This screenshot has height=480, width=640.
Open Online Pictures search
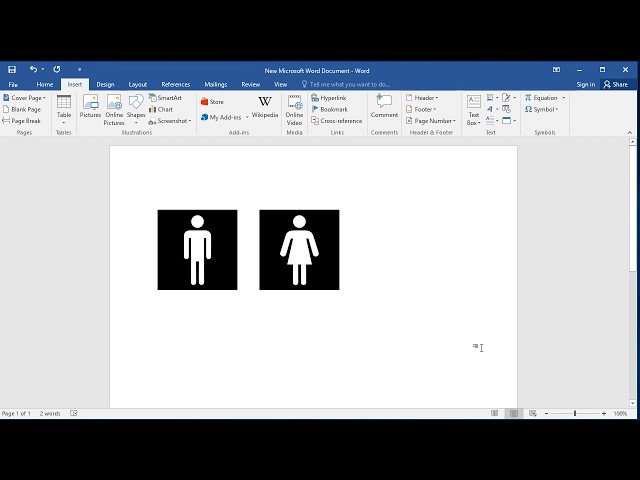(114, 110)
